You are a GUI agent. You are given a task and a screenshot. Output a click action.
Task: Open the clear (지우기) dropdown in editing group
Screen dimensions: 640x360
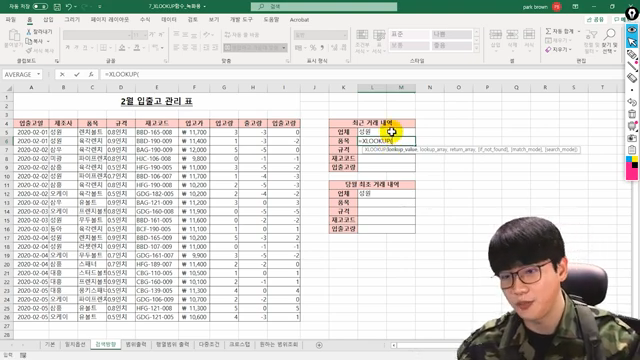pyautogui.click(x=558, y=49)
